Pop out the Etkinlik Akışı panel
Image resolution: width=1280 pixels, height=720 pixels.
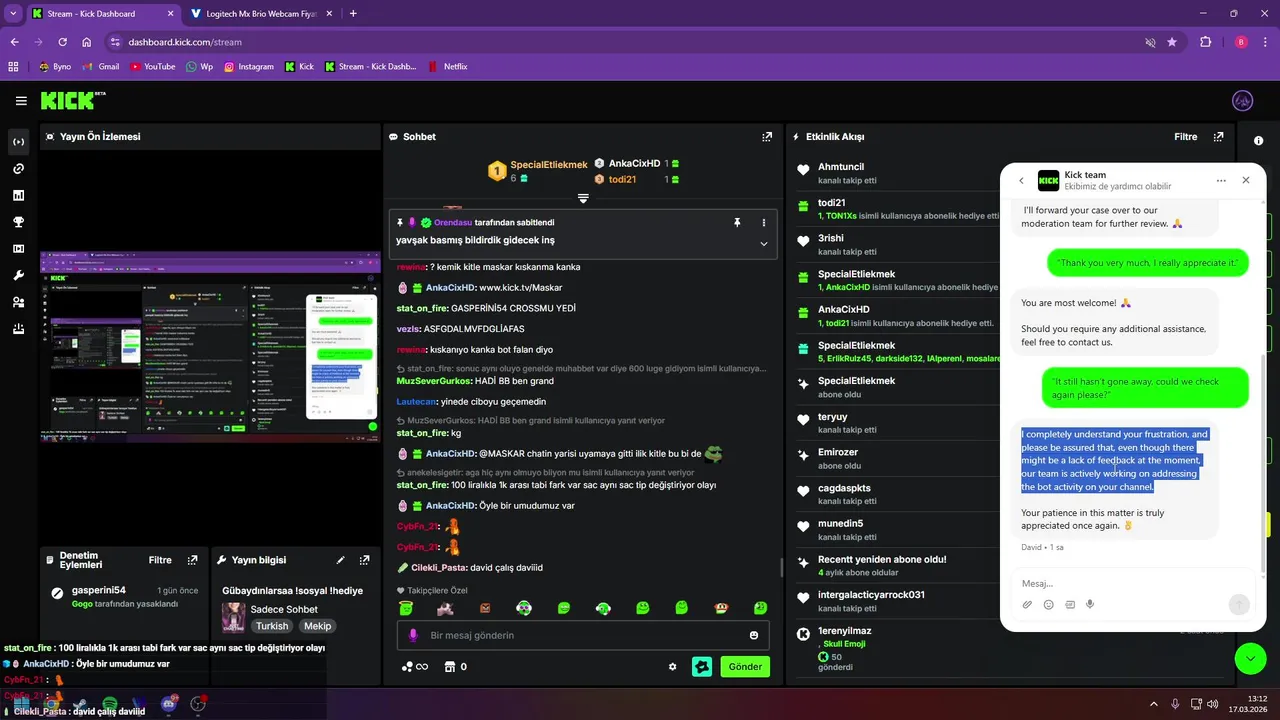pos(1218,137)
